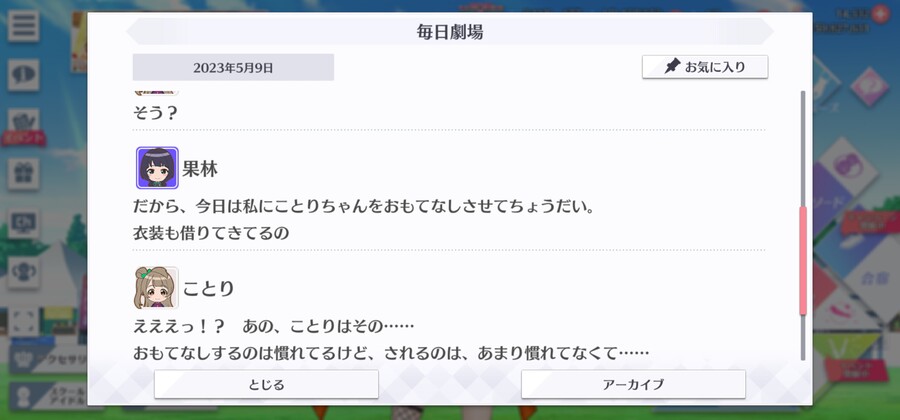Open the notice speech bubble icon
Image resolution: width=900 pixels, height=420 pixels.
click(x=24, y=75)
